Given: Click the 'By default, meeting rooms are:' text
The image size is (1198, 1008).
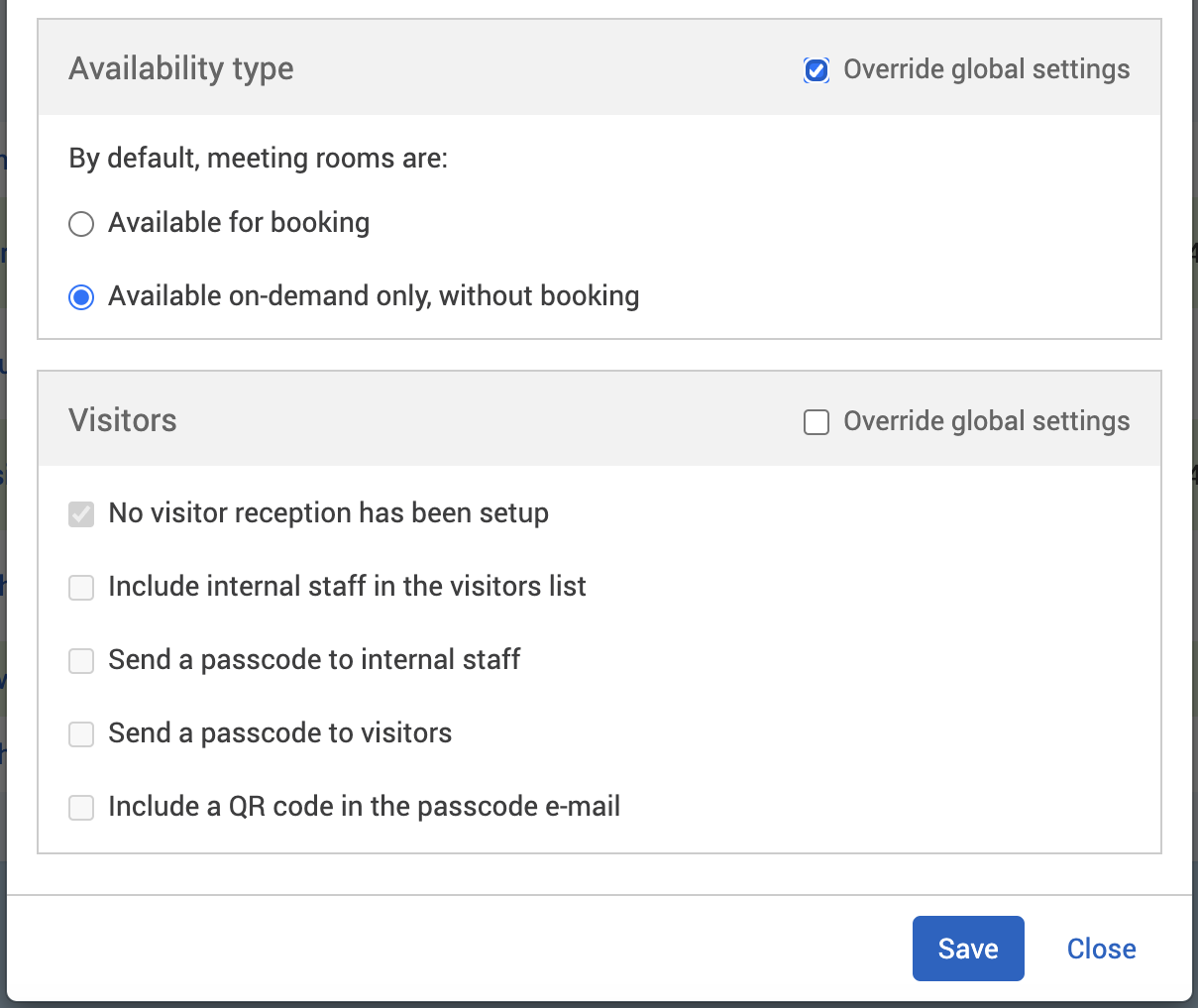Looking at the screenshot, I should tap(258, 159).
